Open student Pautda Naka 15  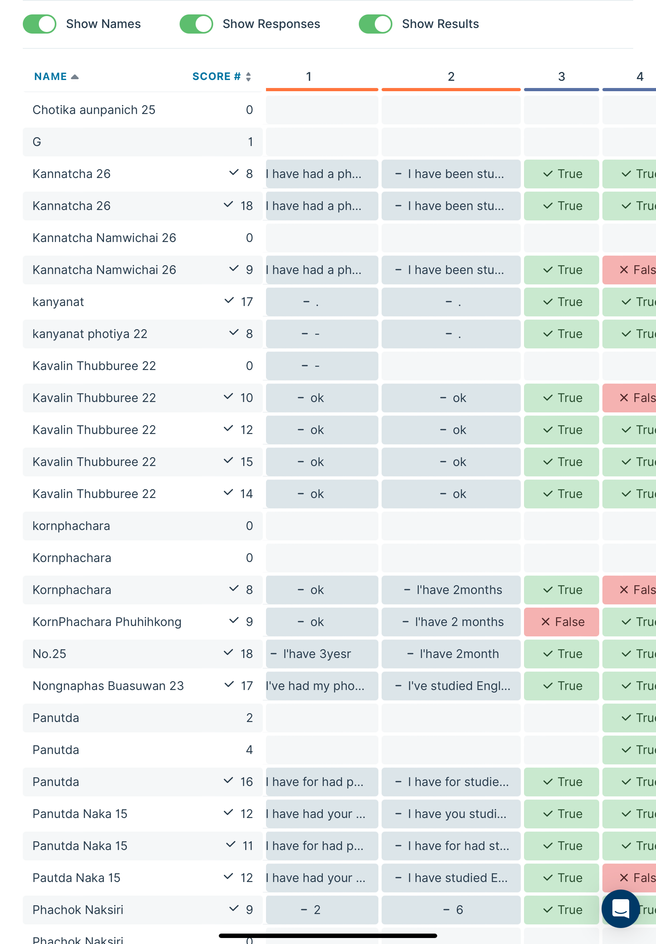pyautogui.click(x=76, y=878)
